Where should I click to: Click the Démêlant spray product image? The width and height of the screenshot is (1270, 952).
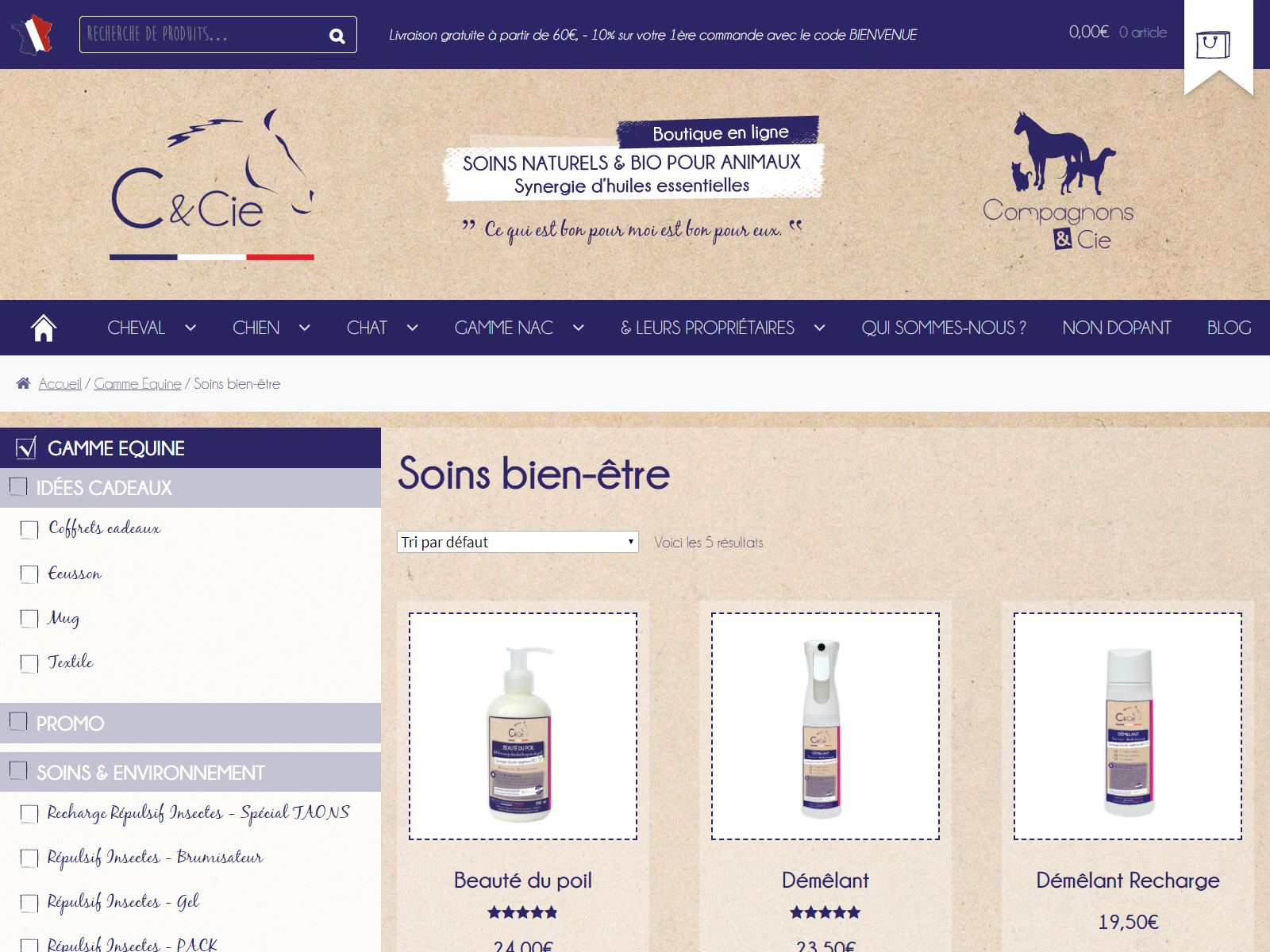click(825, 726)
